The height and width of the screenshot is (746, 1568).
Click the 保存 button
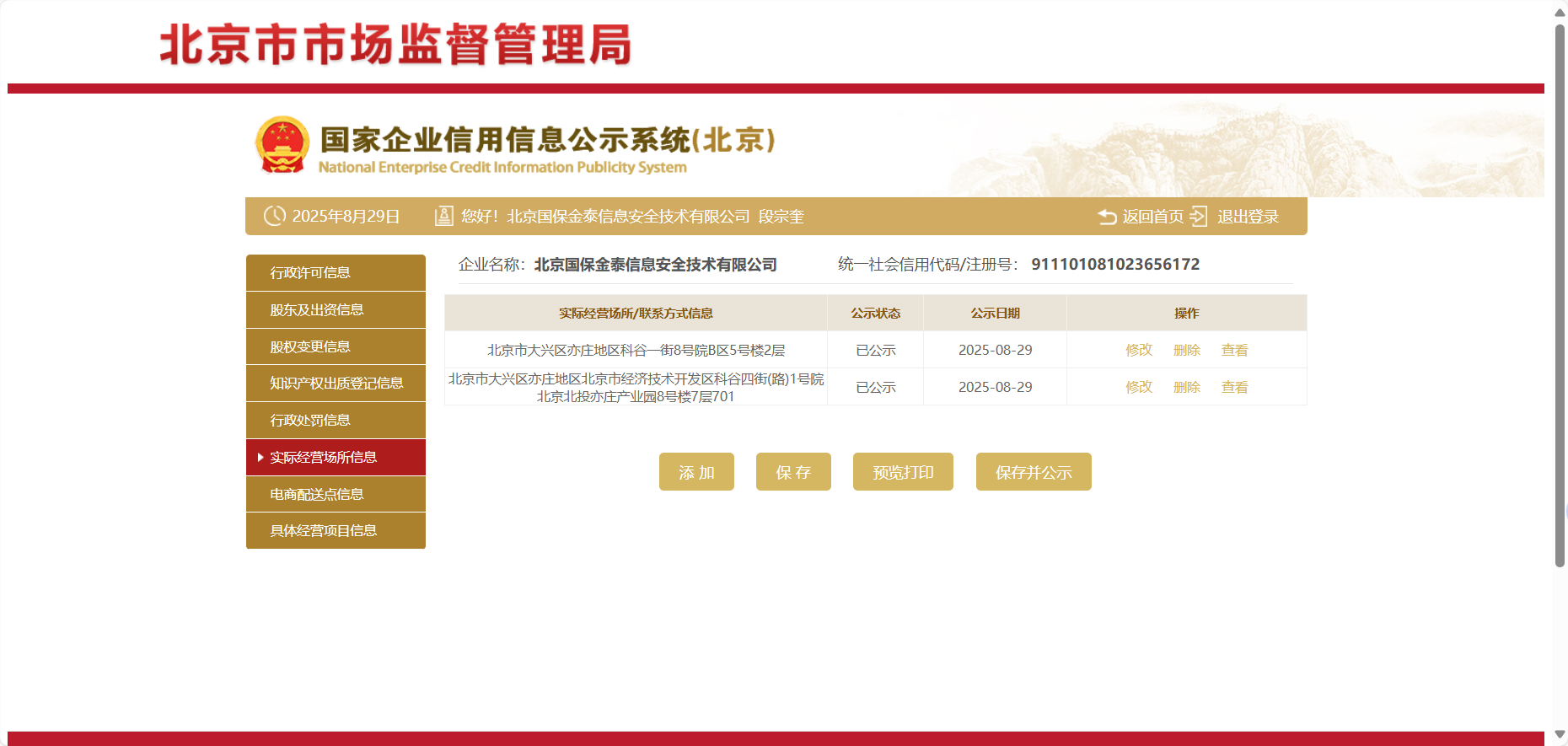point(793,472)
